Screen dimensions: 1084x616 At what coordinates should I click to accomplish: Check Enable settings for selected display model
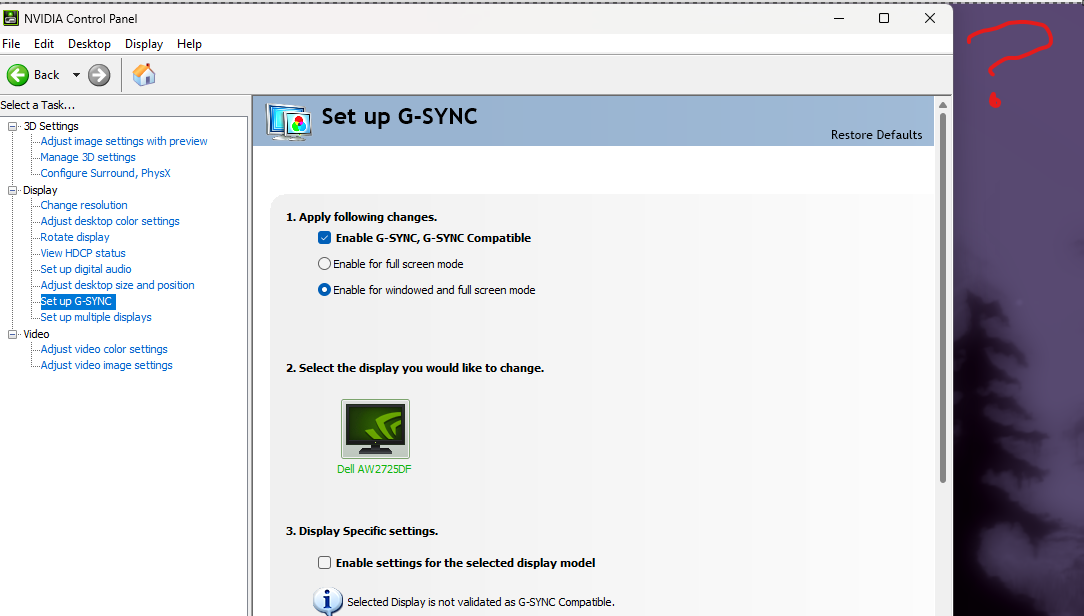[324, 563]
